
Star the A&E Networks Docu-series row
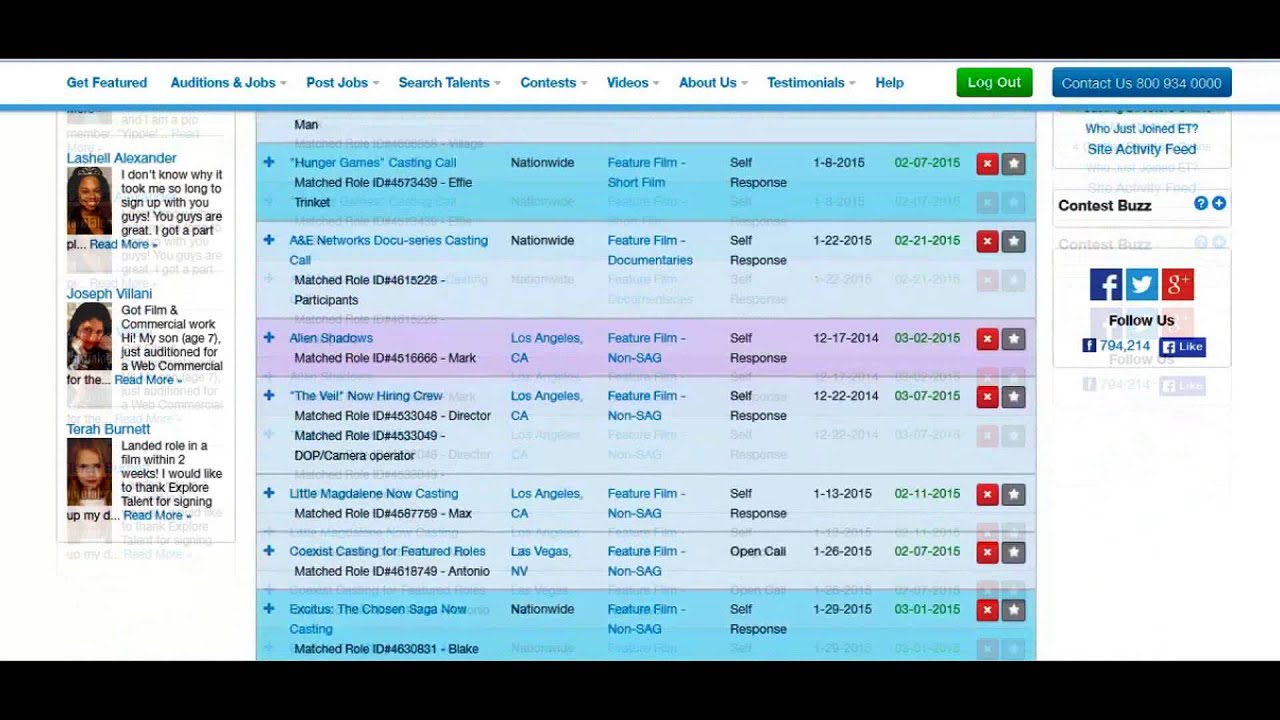click(x=1013, y=242)
